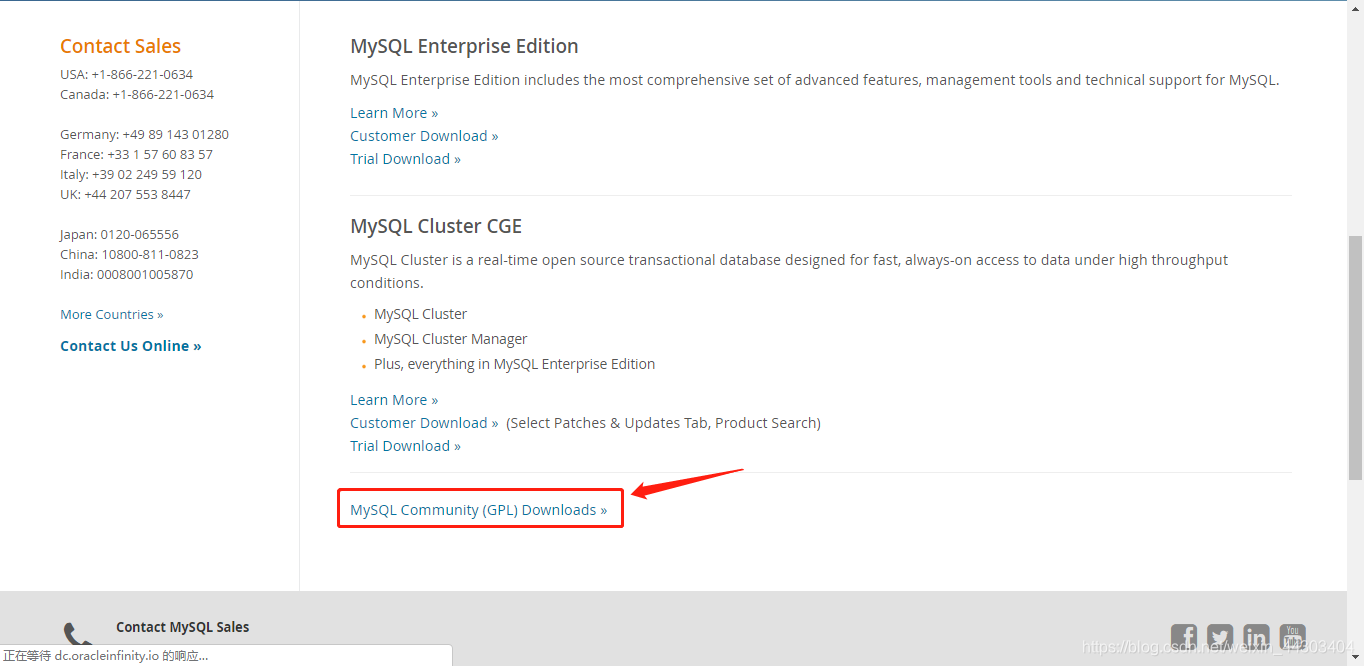The width and height of the screenshot is (1364, 666).
Task: Click the MySQL Enterprise Edition heading
Action: tap(464, 46)
